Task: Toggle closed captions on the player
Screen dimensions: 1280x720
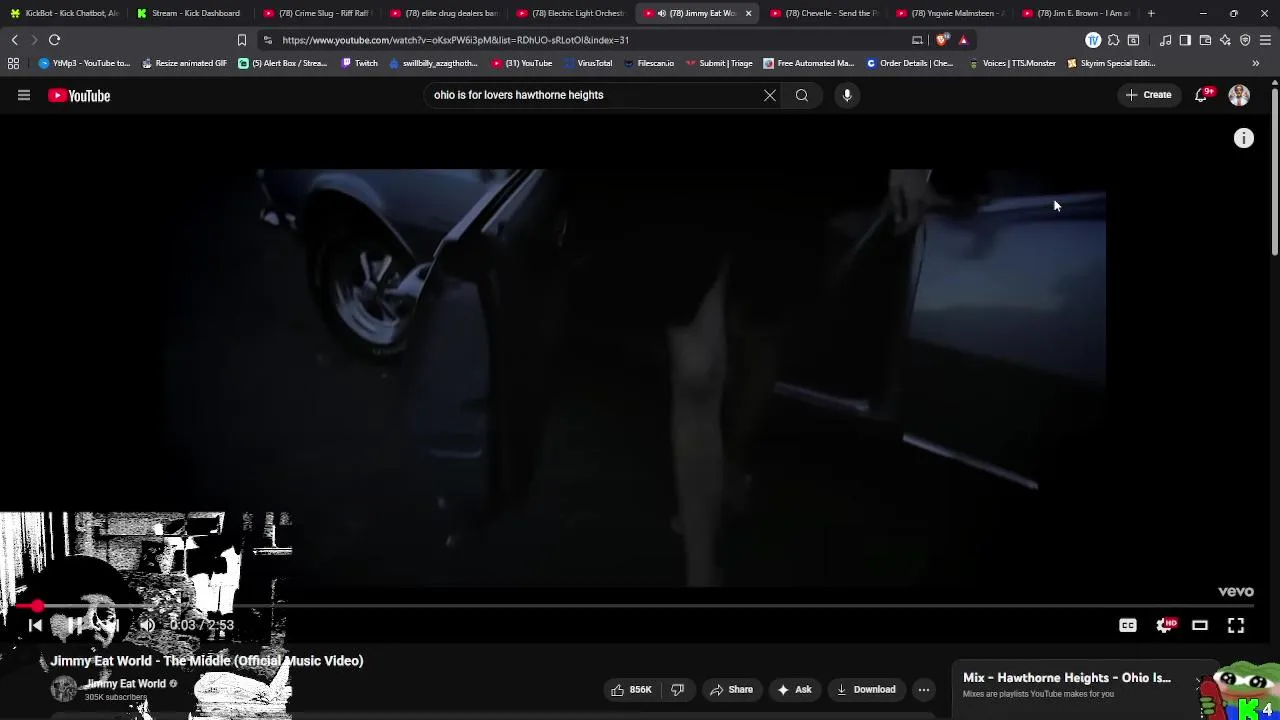Action: 1128,625
